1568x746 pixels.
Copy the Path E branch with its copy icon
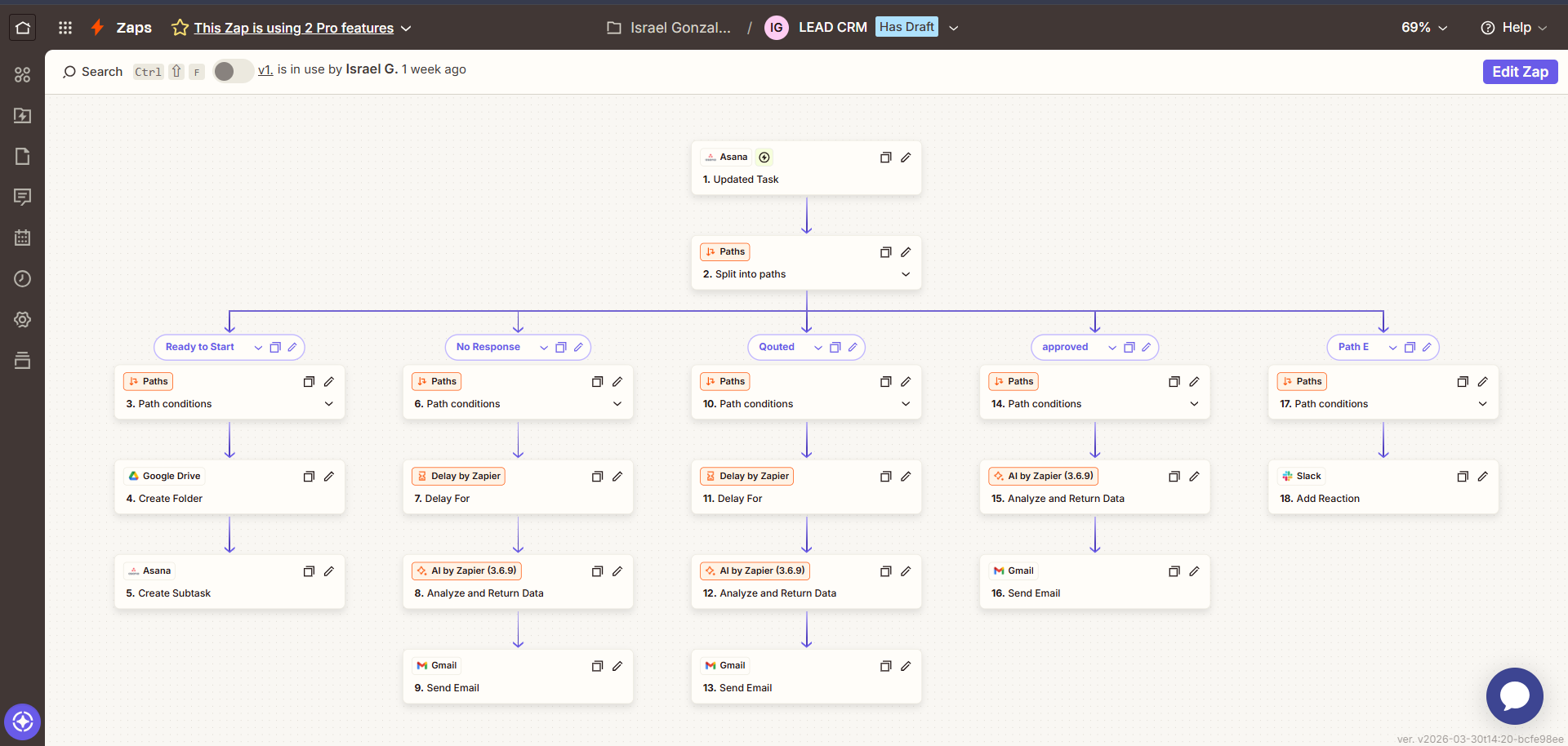pyautogui.click(x=1409, y=347)
